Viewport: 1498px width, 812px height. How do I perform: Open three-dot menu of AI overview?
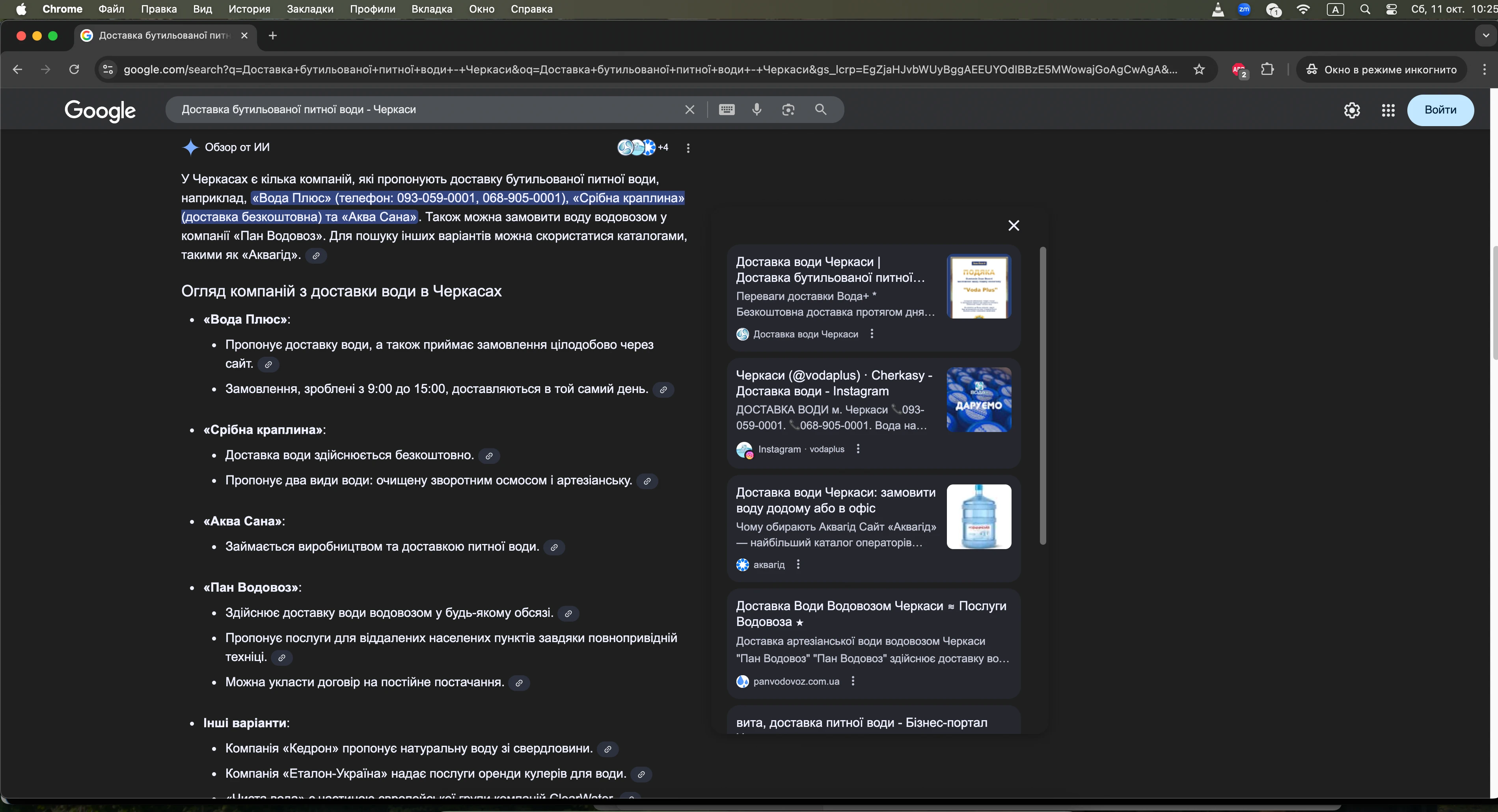pyautogui.click(x=688, y=148)
